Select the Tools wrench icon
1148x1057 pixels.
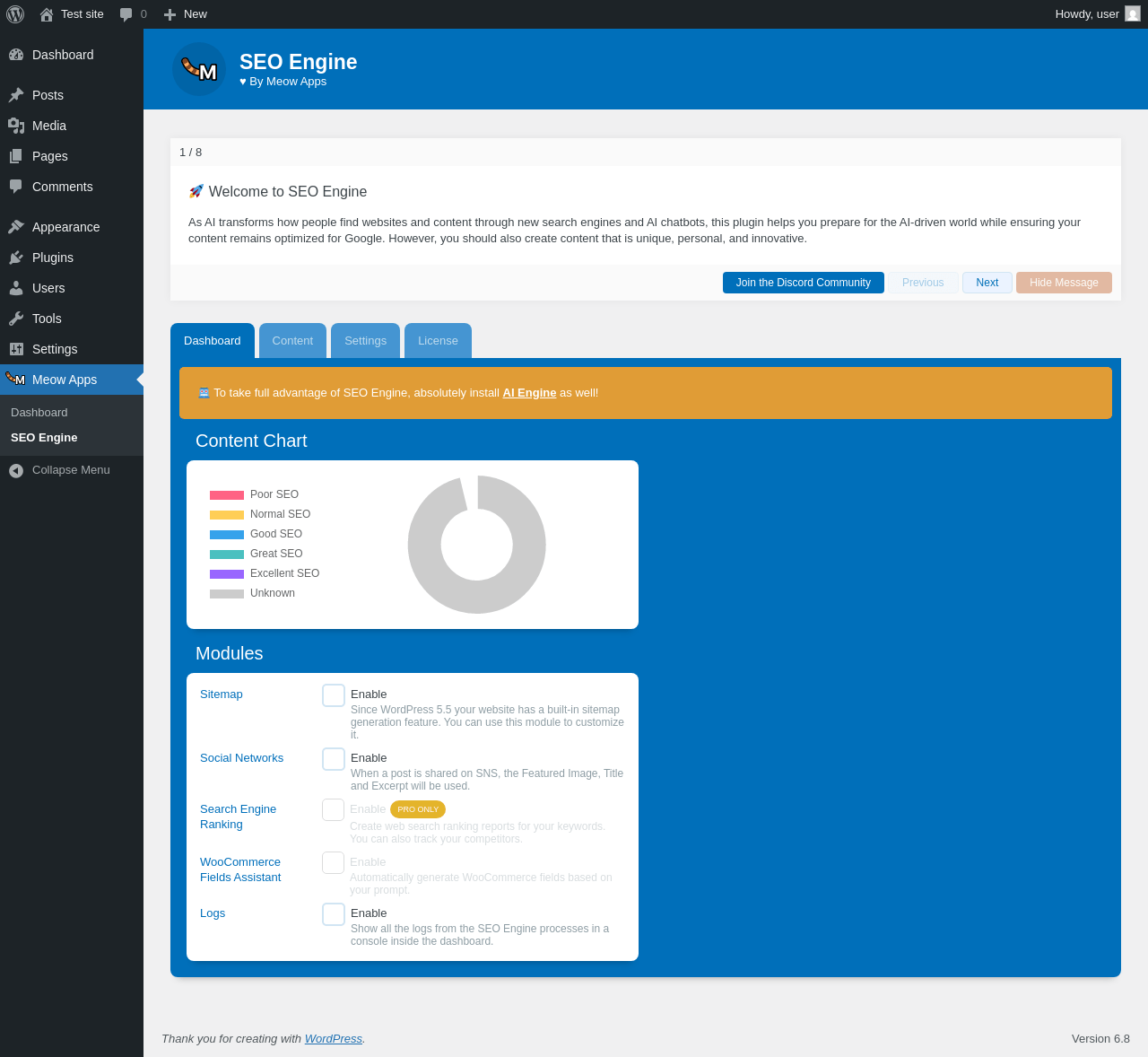click(x=16, y=319)
